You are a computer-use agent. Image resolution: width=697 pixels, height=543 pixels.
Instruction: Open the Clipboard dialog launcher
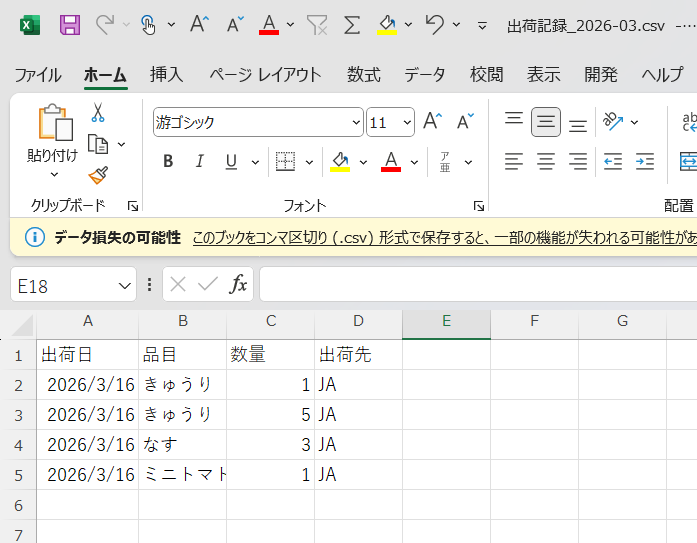[x=132, y=206]
